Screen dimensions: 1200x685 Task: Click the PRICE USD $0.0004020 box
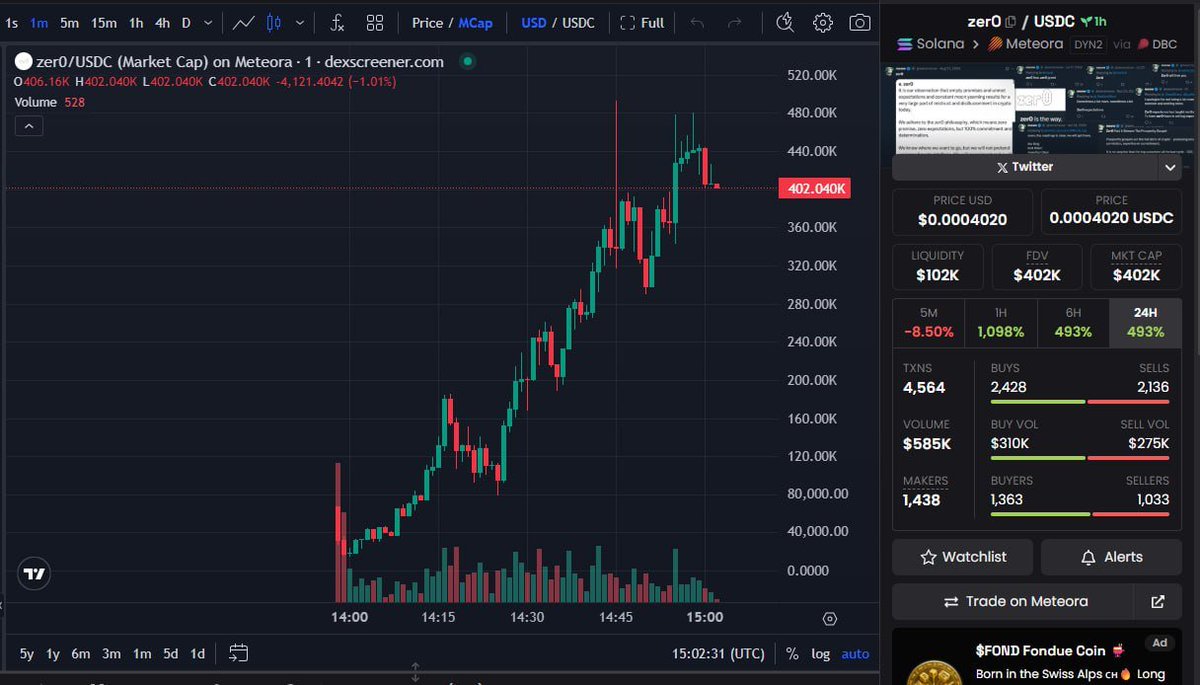point(962,211)
